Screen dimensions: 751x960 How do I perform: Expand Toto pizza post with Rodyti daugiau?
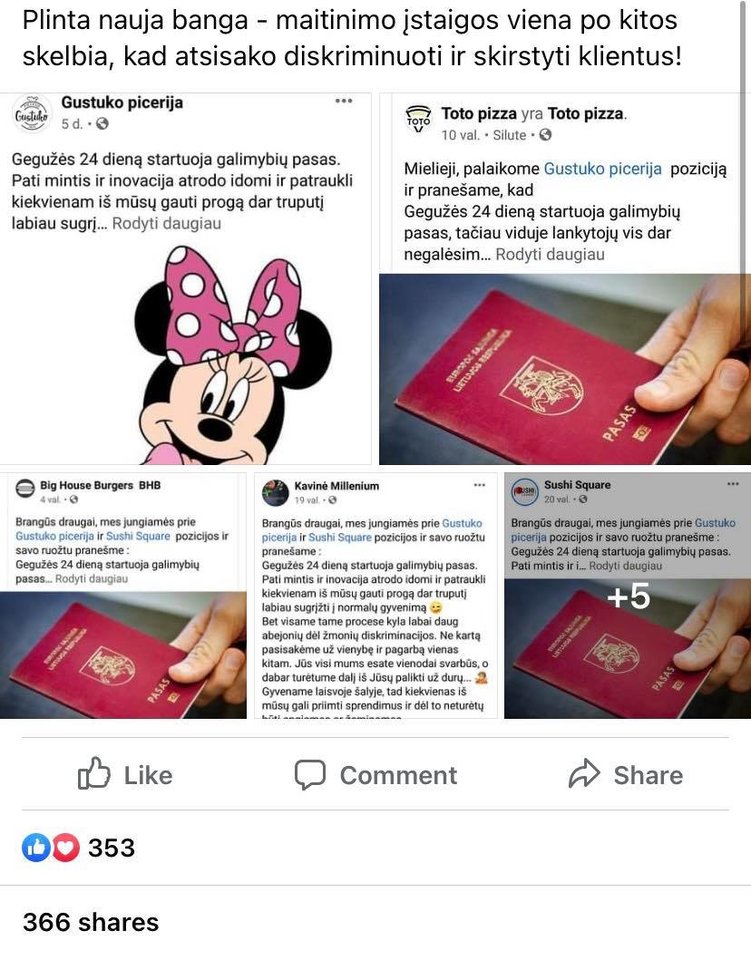click(550, 254)
